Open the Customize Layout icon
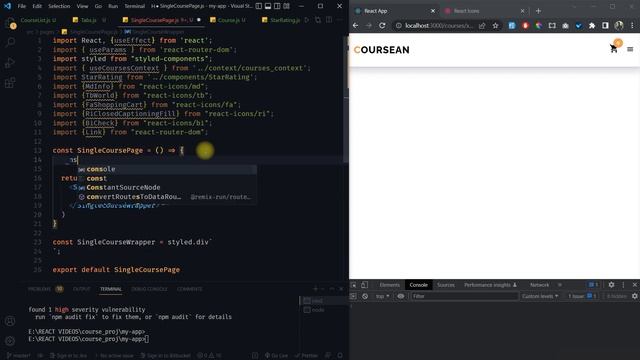The height and width of the screenshot is (360, 640). point(287,6)
